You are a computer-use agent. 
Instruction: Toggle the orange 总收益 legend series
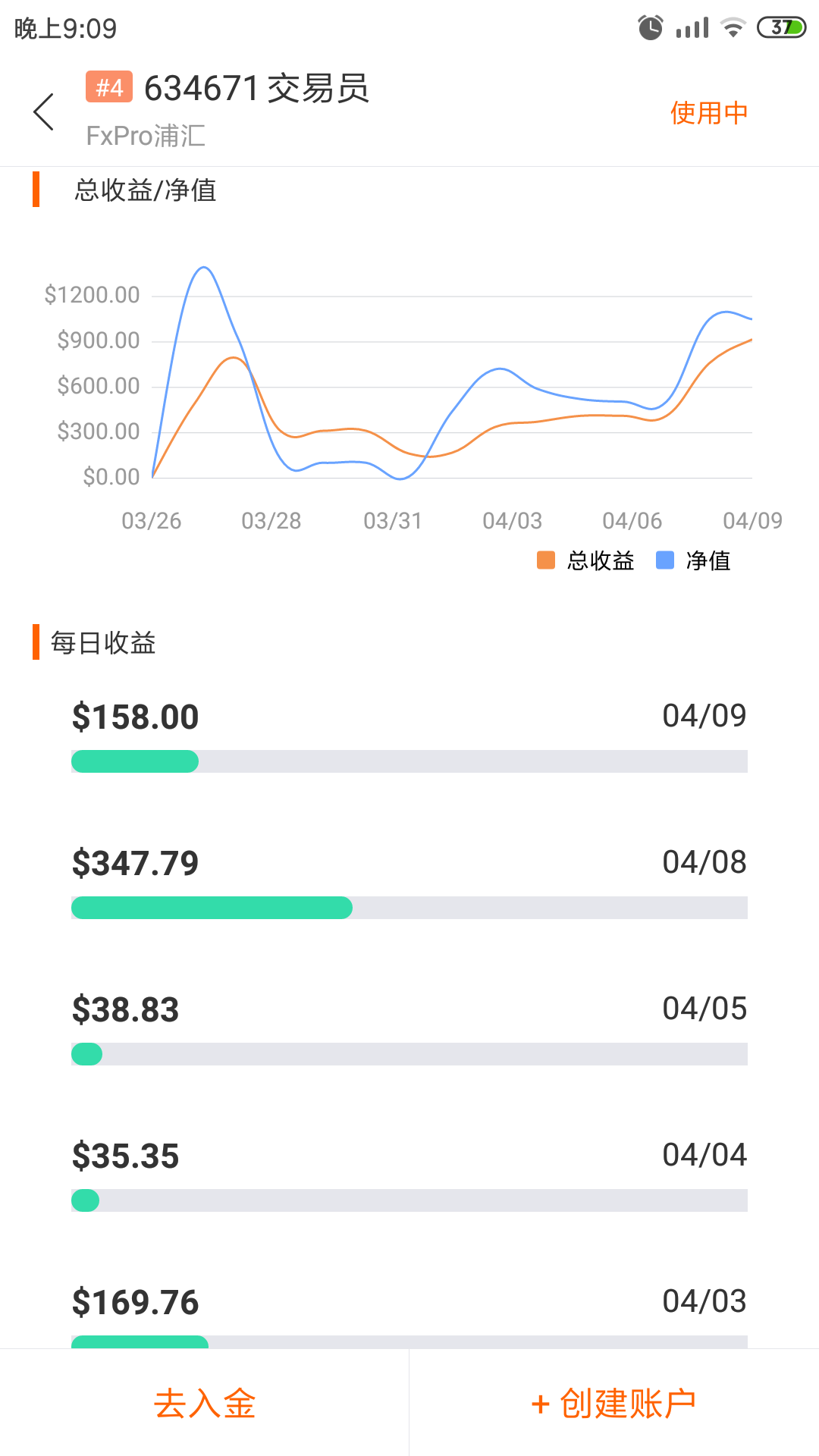pos(585,560)
